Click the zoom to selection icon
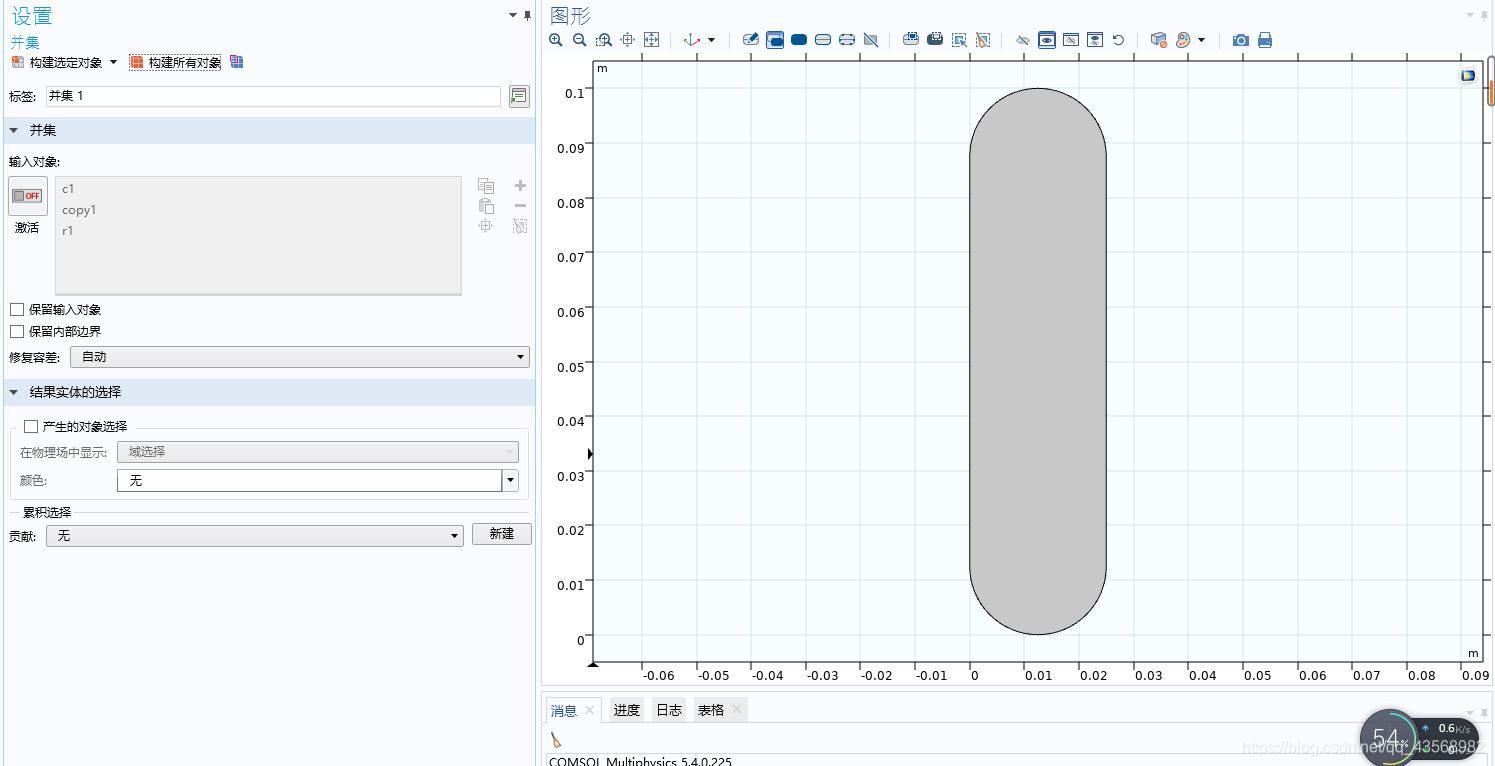 (628, 40)
